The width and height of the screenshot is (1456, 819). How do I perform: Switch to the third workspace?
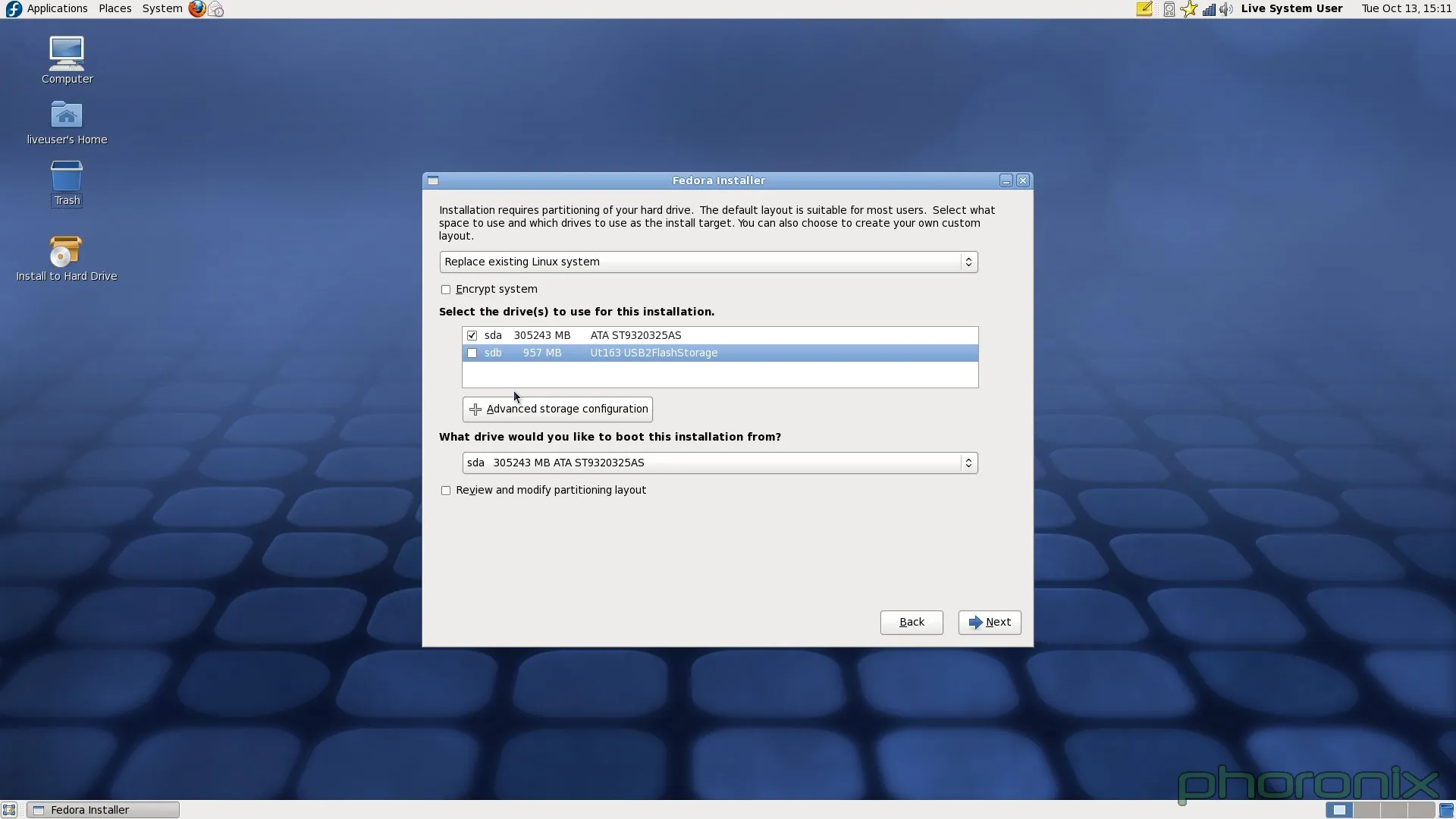(x=1394, y=810)
